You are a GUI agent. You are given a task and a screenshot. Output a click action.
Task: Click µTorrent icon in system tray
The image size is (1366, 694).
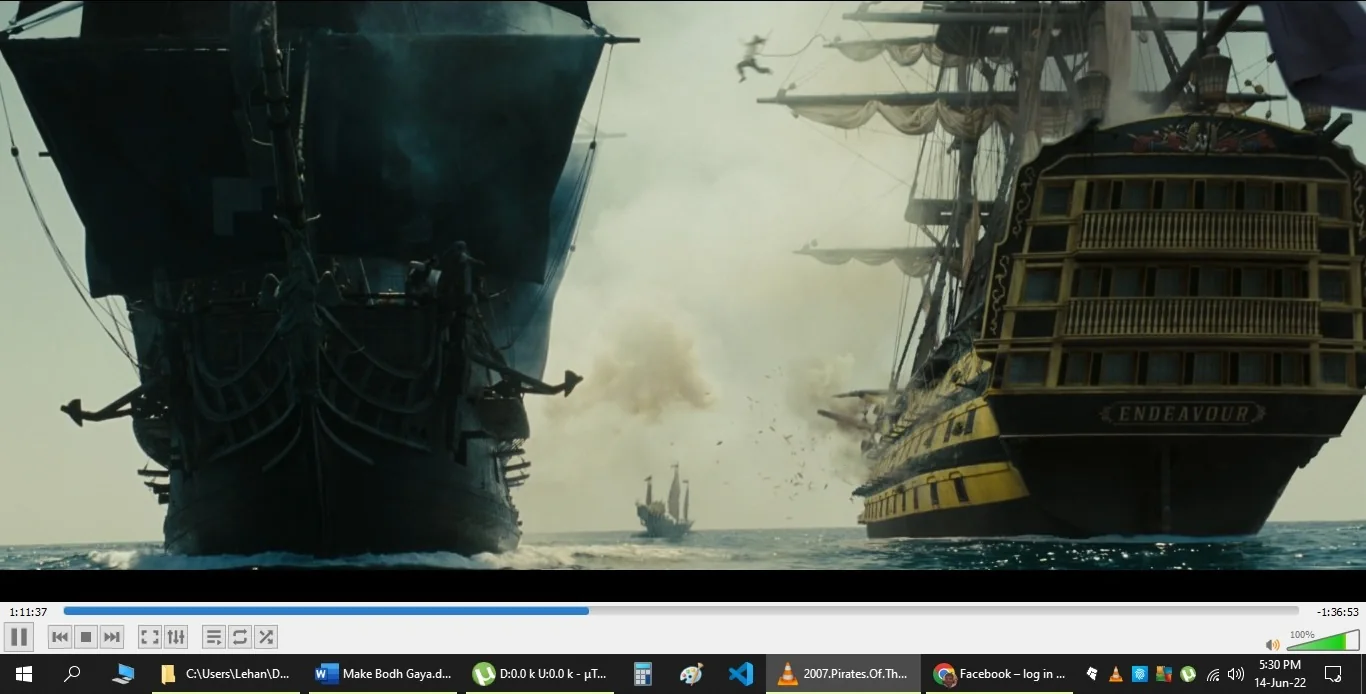(1188, 674)
